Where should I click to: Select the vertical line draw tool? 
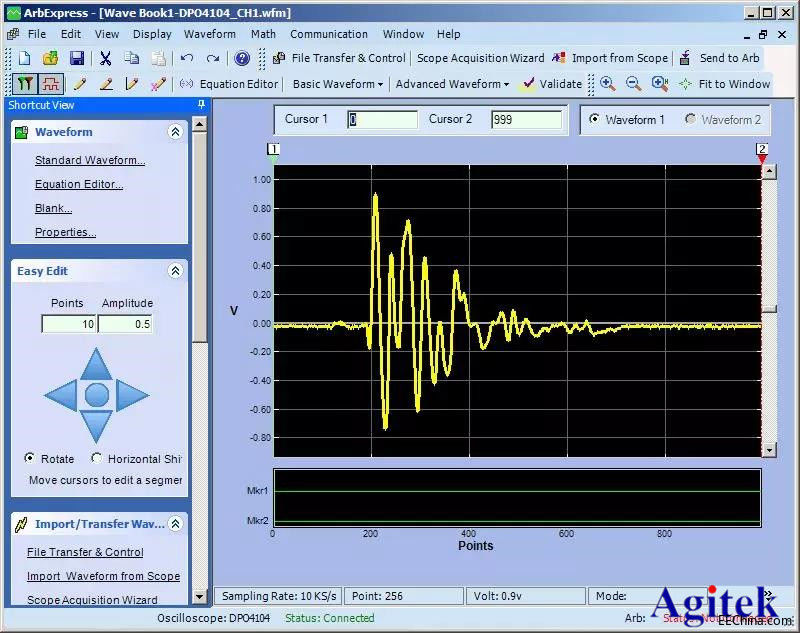(132, 84)
